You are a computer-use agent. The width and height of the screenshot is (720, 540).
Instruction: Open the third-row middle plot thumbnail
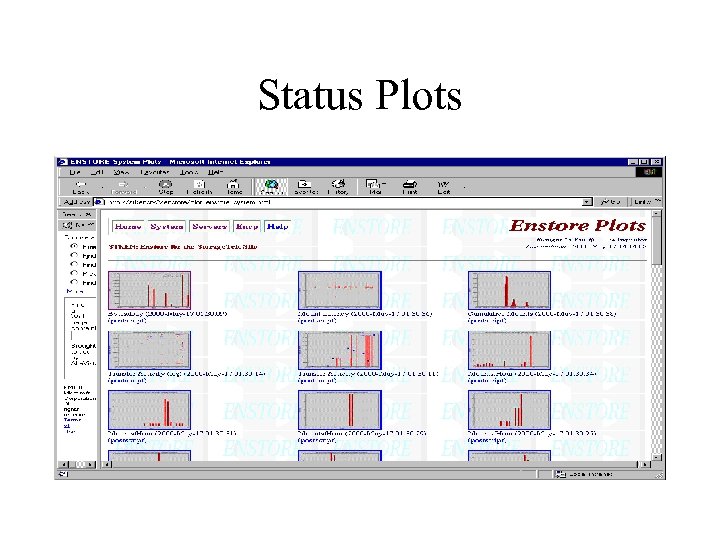click(x=340, y=410)
